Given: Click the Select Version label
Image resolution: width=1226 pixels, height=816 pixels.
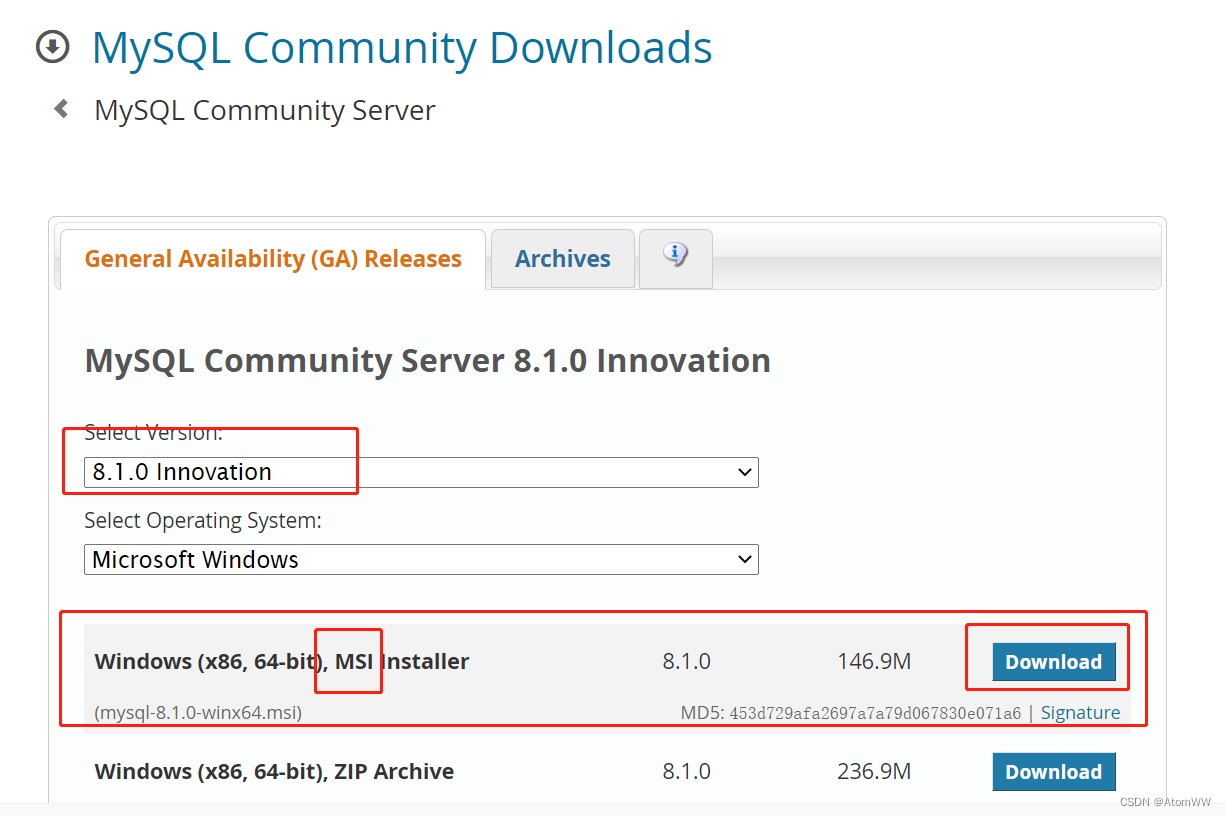Looking at the screenshot, I should pos(154,433).
